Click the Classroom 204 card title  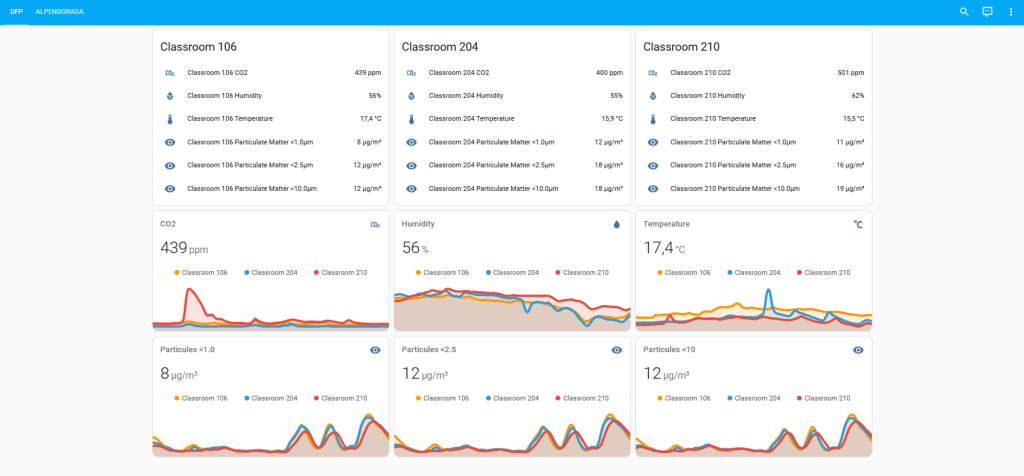pyautogui.click(x=440, y=47)
